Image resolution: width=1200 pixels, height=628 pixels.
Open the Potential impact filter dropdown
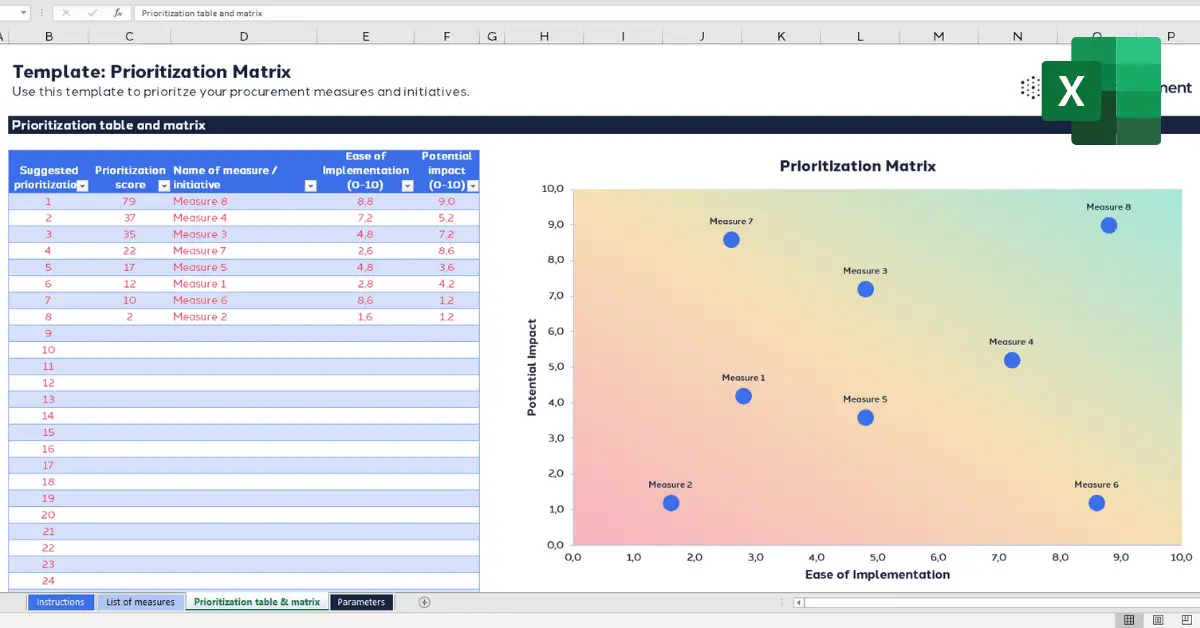(x=471, y=184)
